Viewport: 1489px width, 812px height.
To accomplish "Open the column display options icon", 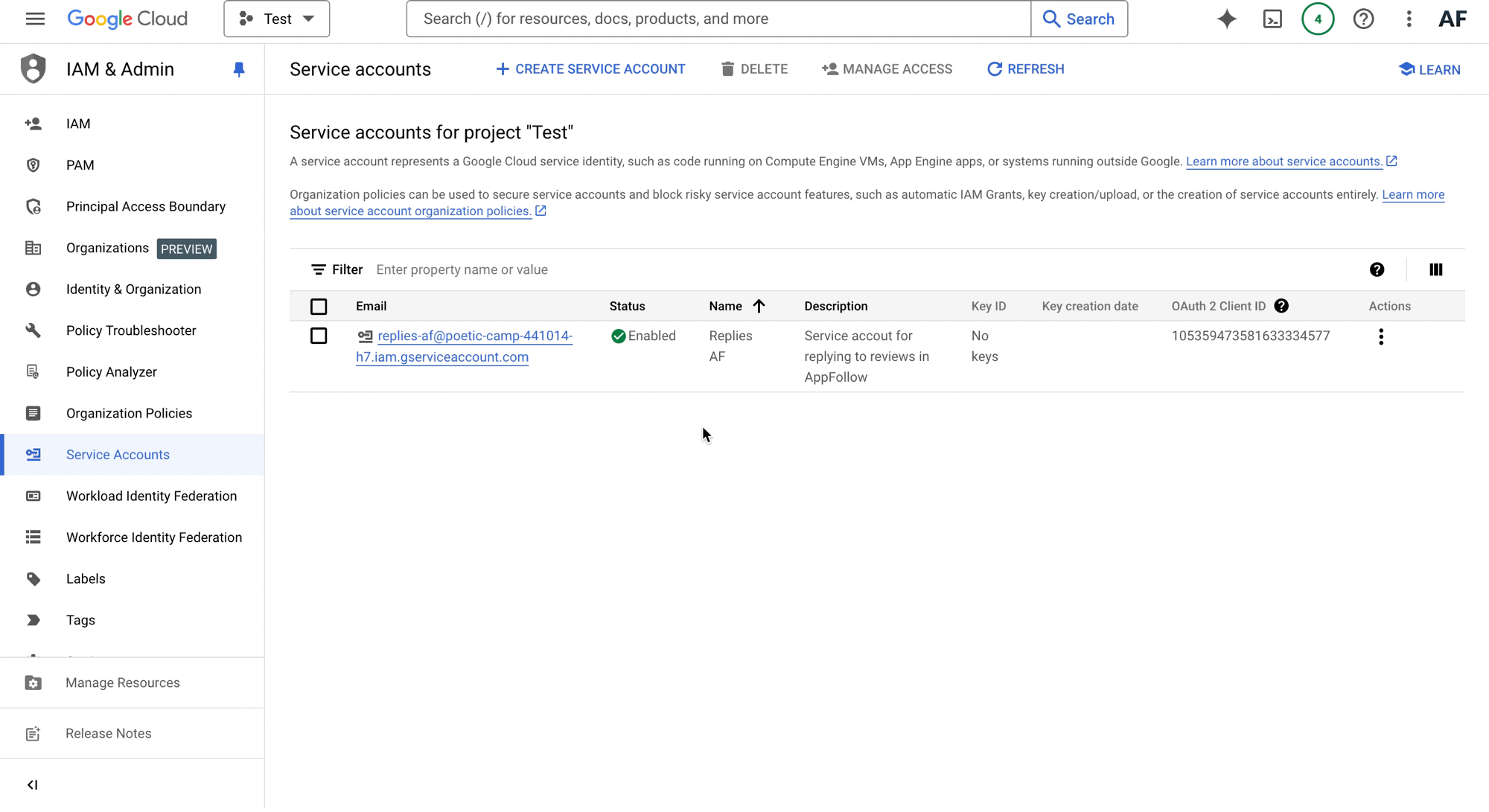I will click(x=1436, y=269).
